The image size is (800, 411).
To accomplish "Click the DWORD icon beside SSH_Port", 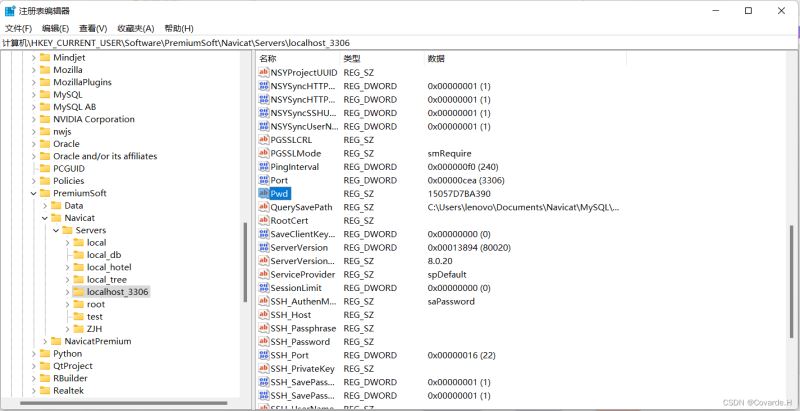I will point(264,355).
